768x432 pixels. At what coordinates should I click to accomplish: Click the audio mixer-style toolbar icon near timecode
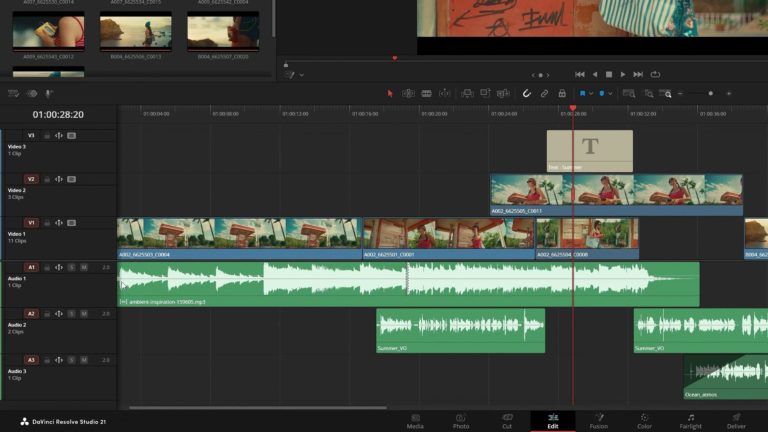(32, 94)
